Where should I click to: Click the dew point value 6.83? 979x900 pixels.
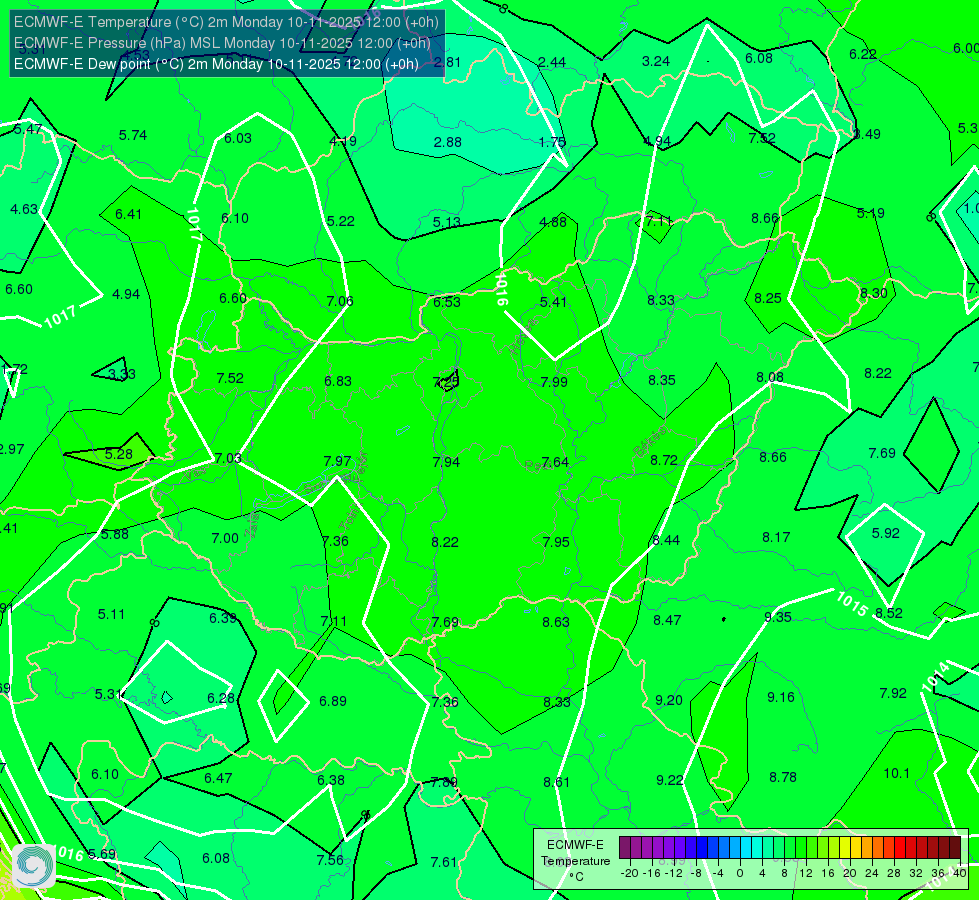point(338,381)
